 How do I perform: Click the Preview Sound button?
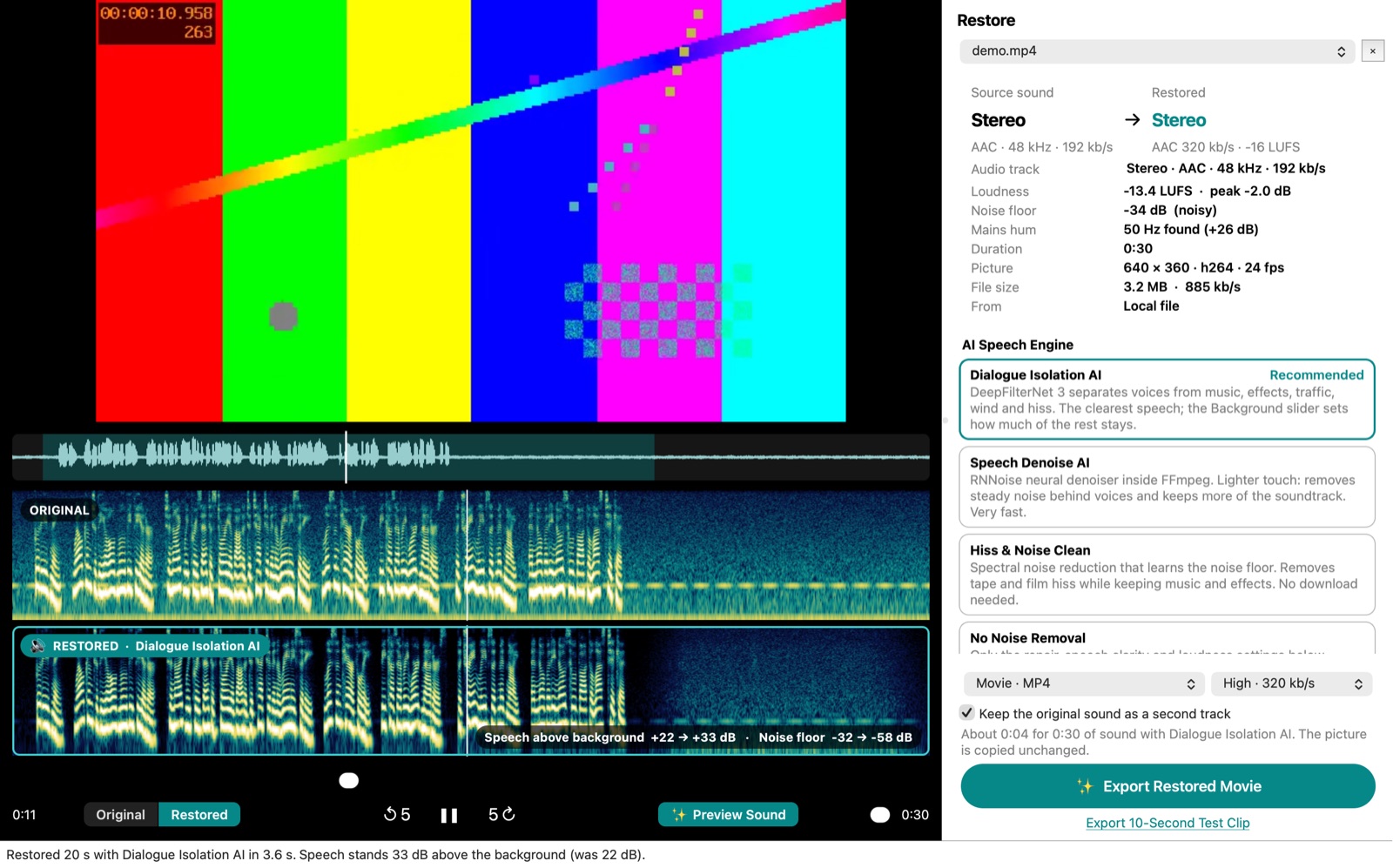coord(728,815)
